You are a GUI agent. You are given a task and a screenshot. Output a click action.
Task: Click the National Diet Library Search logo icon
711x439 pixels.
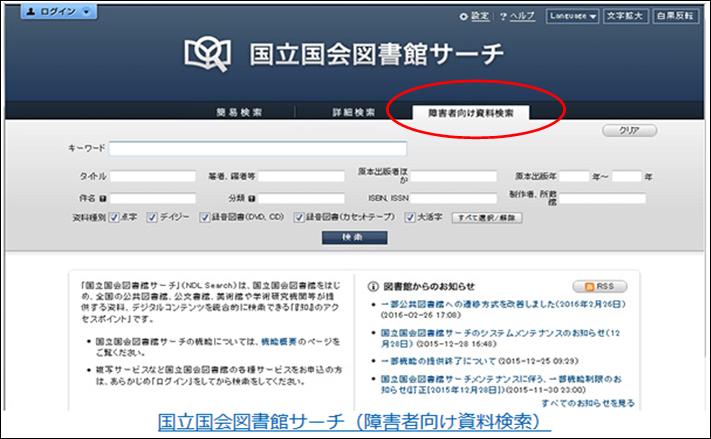pyautogui.click(x=208, y=54)
